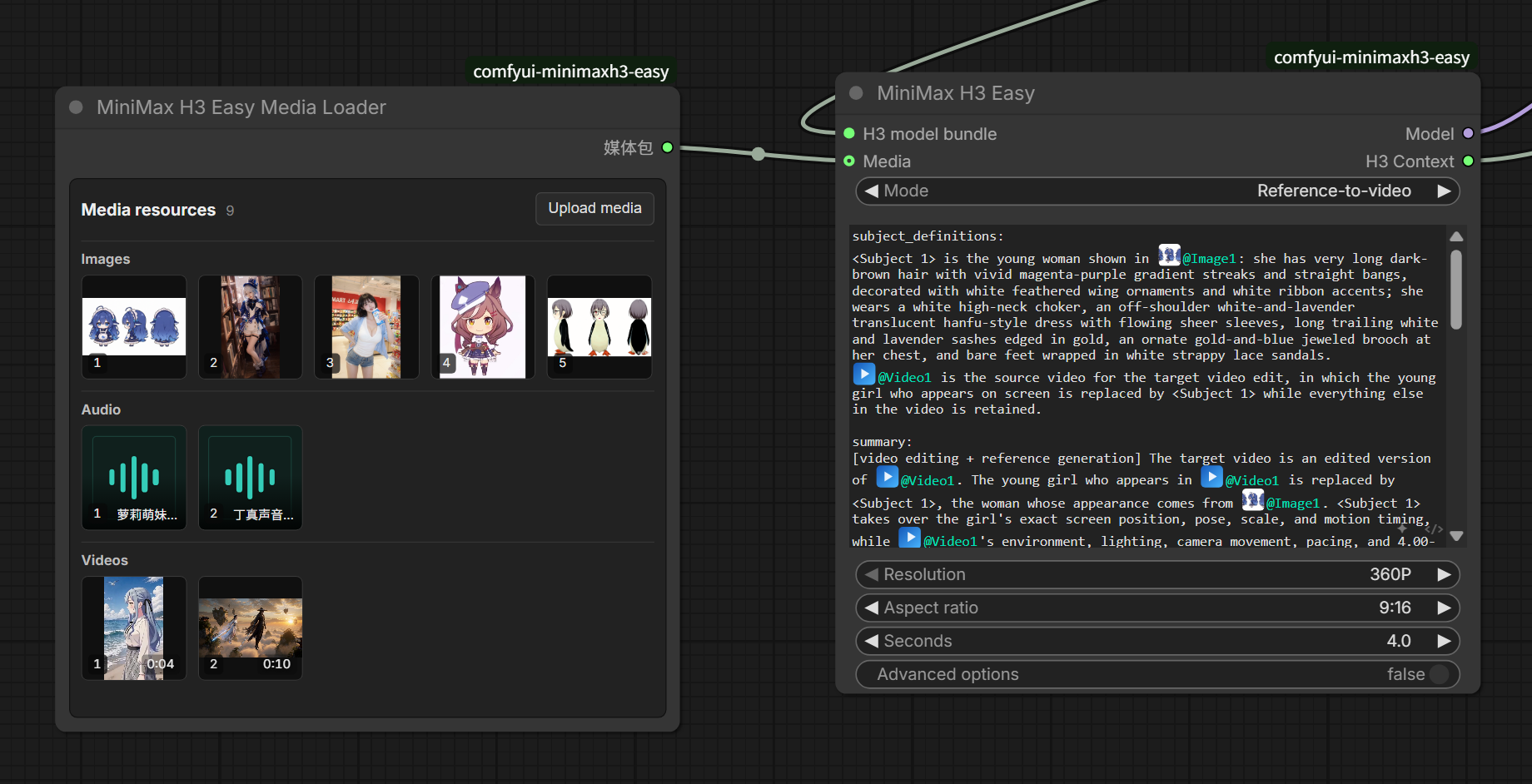Switch Mode to next value
Viewport: 1532px width, 784px height.
tap(1444, 191)
